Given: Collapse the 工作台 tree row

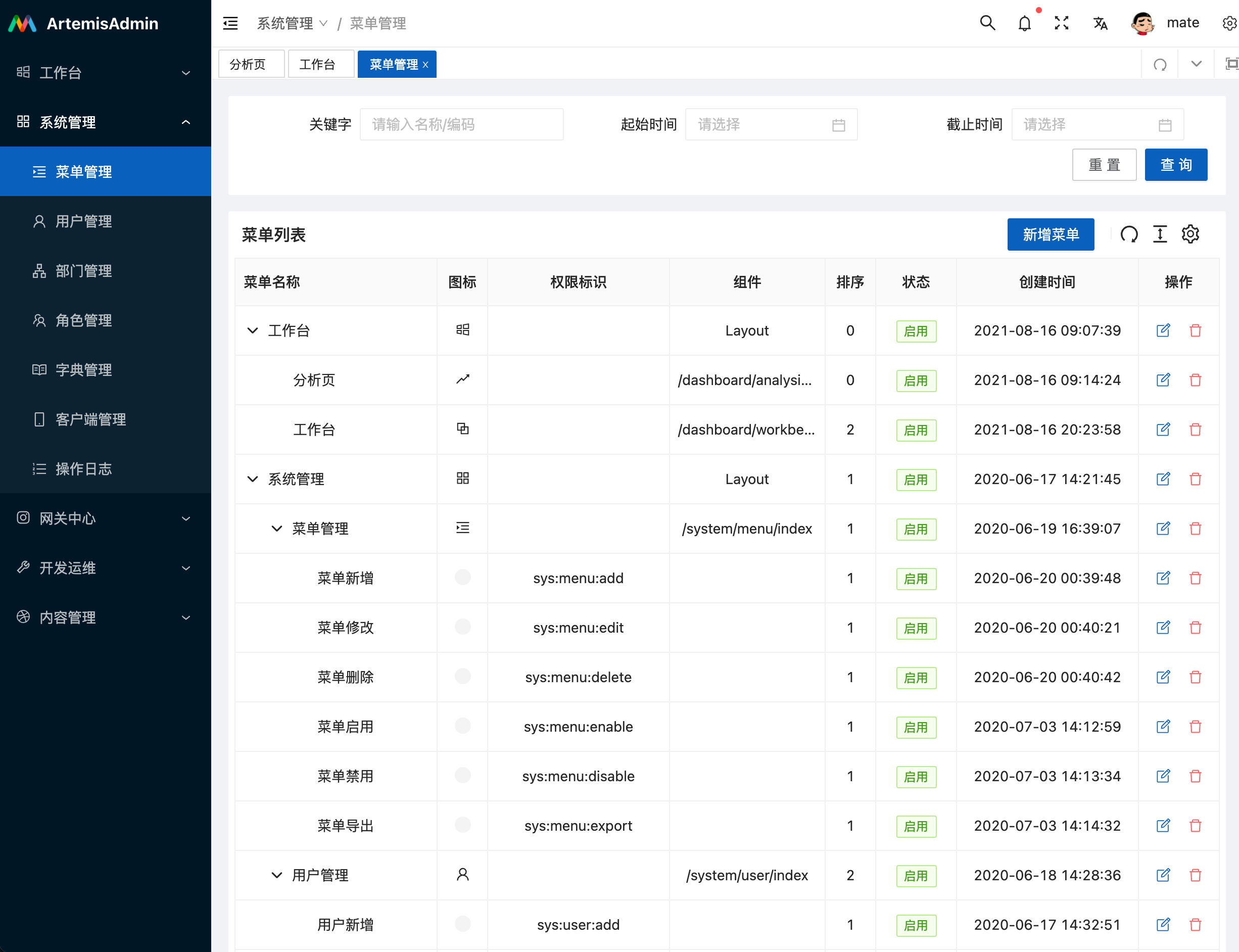Looking at the screenshot, I should tap(253, 330).
